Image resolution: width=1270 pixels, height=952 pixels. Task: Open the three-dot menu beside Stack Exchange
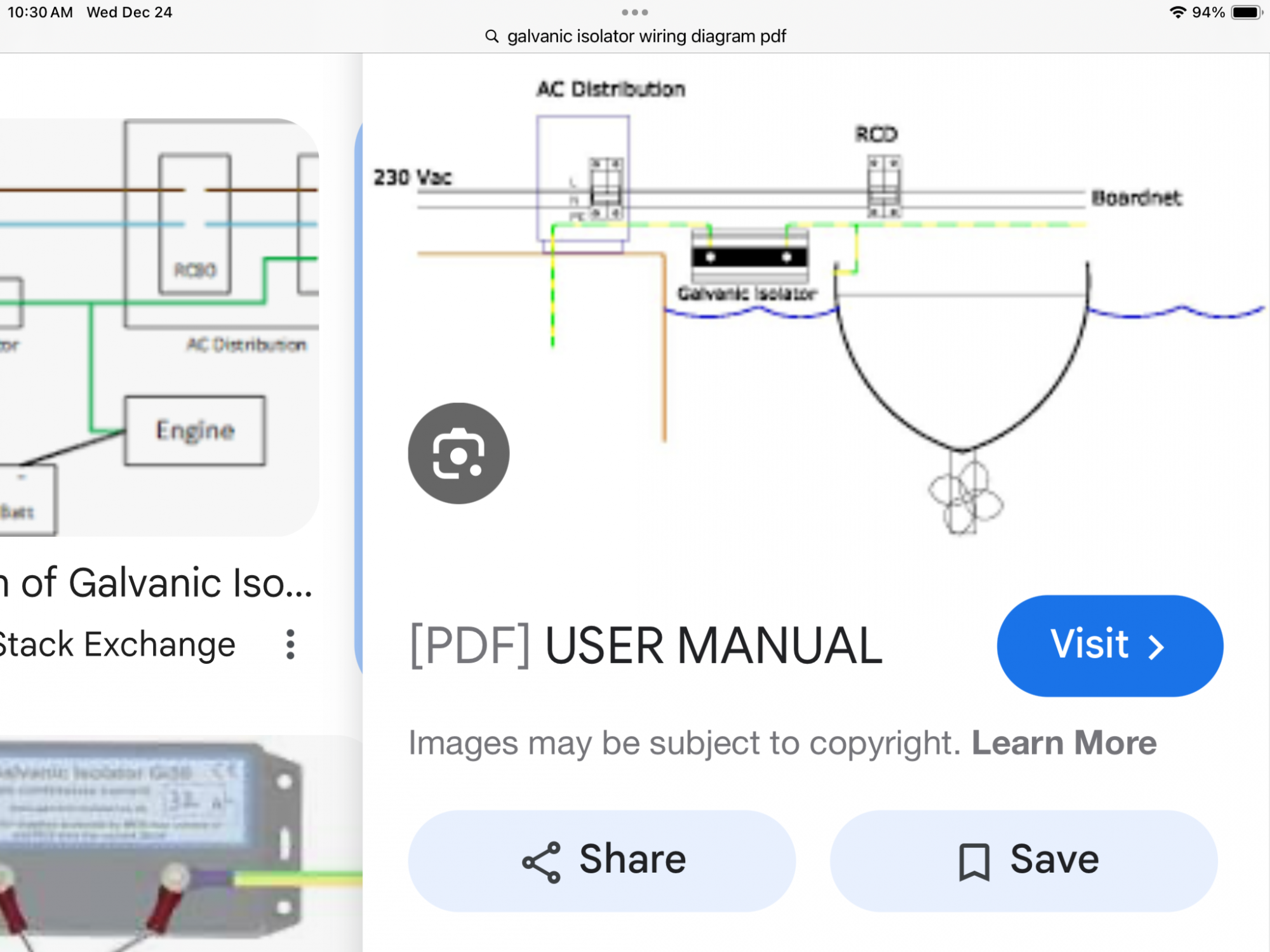click(x=290, y=645)
